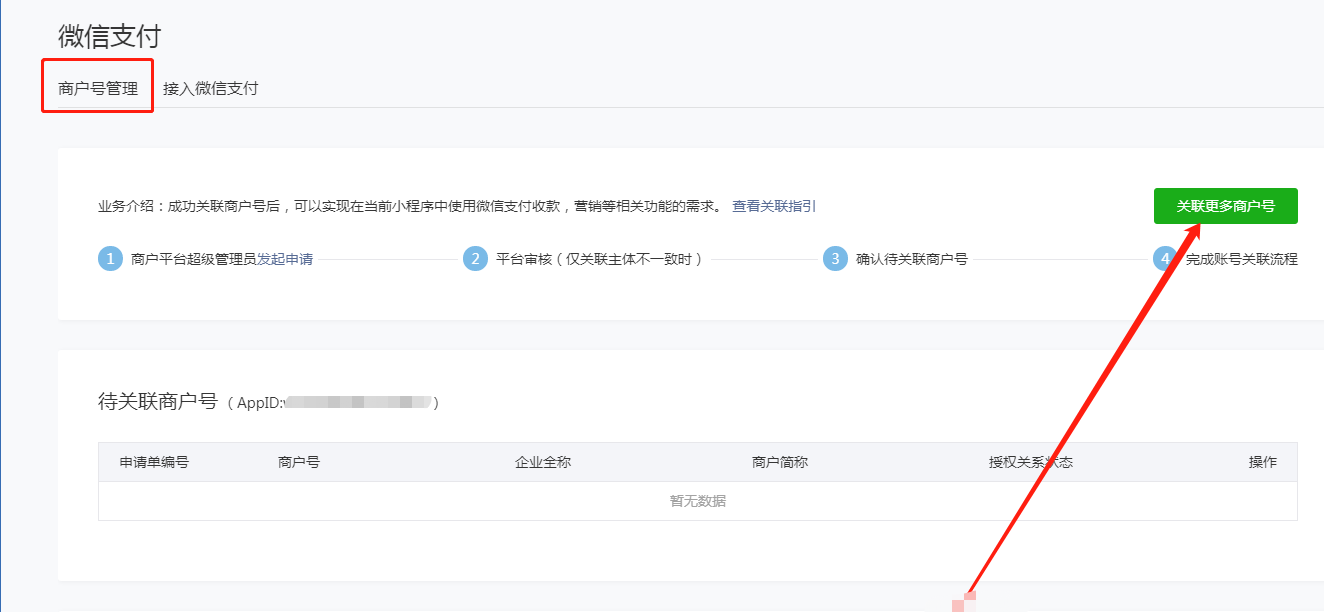Select the step 2 circle icon
Screen dimensions: 1324x612
click(475, 259)
